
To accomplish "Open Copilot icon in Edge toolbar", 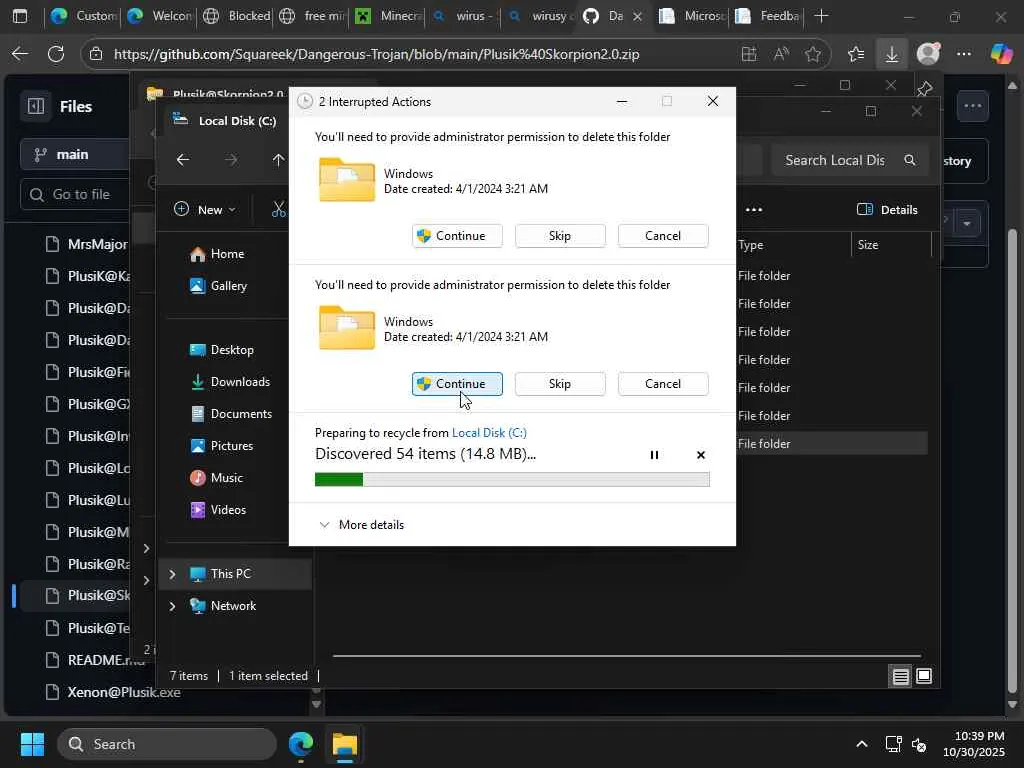I will tap(1001, 54).
